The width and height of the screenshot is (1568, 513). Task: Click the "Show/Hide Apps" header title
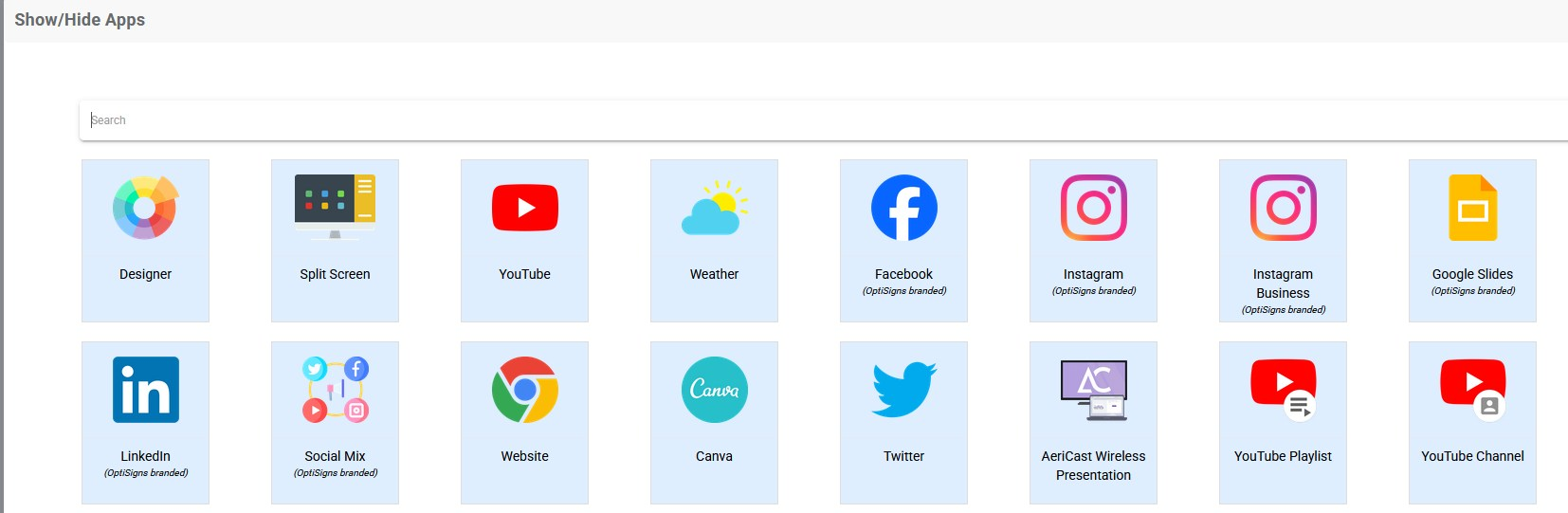coord(80,20)
